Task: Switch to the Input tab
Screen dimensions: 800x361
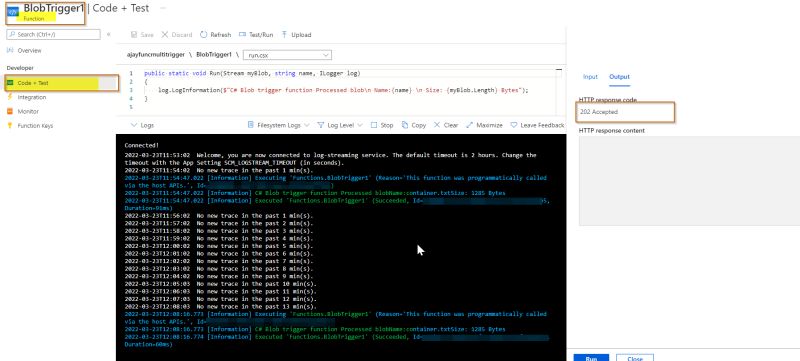Action: pyautogui.click(x=590, y=76)
